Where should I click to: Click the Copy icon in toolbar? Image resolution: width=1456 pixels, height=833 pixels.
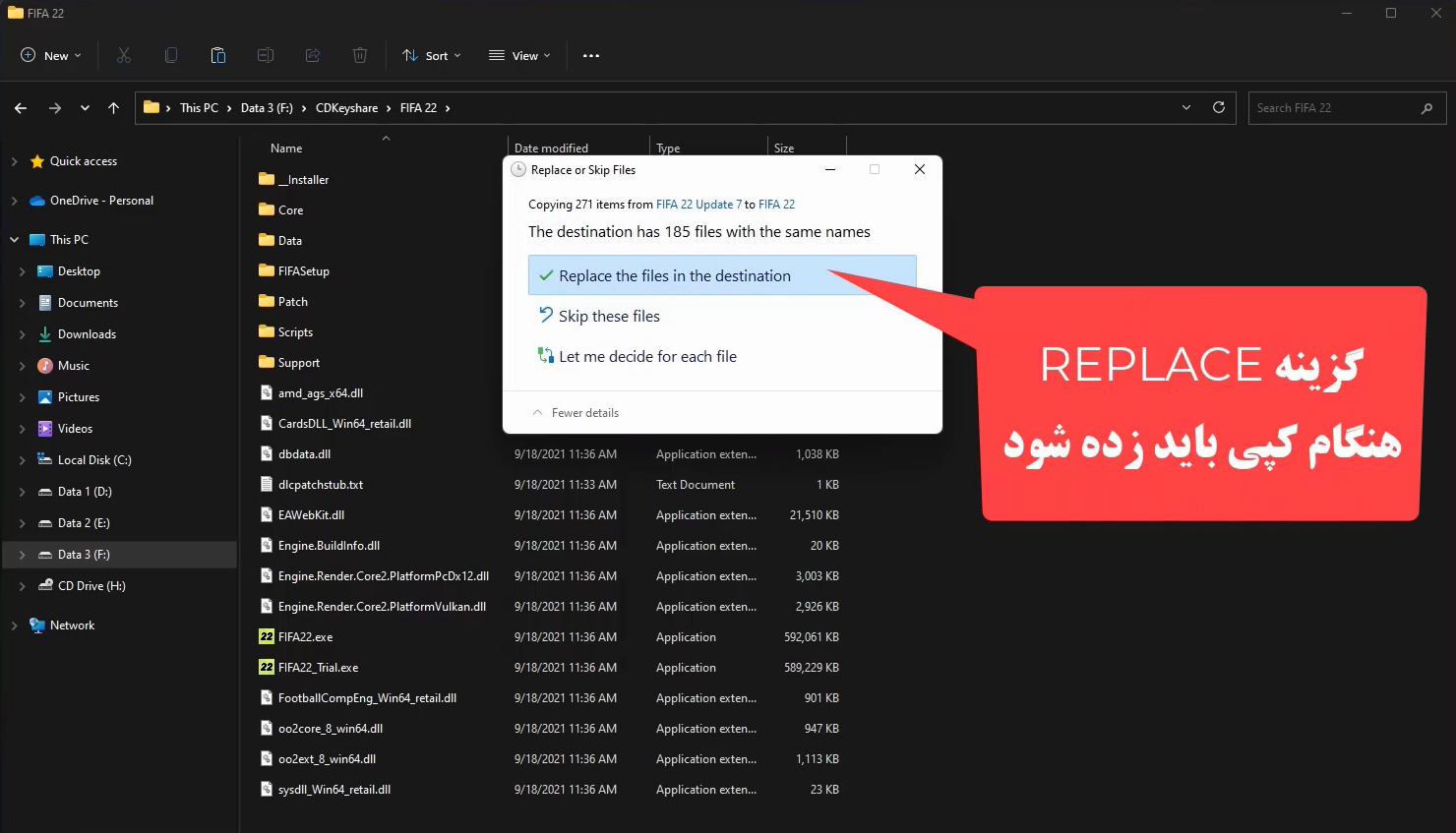(x=171, y=56)
